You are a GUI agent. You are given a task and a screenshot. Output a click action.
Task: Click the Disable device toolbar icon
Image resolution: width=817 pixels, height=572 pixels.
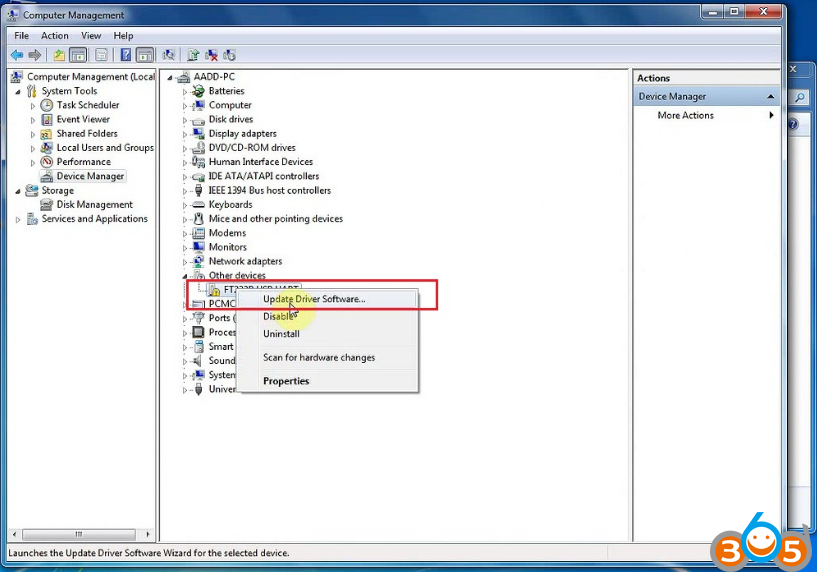coord(229,55)
